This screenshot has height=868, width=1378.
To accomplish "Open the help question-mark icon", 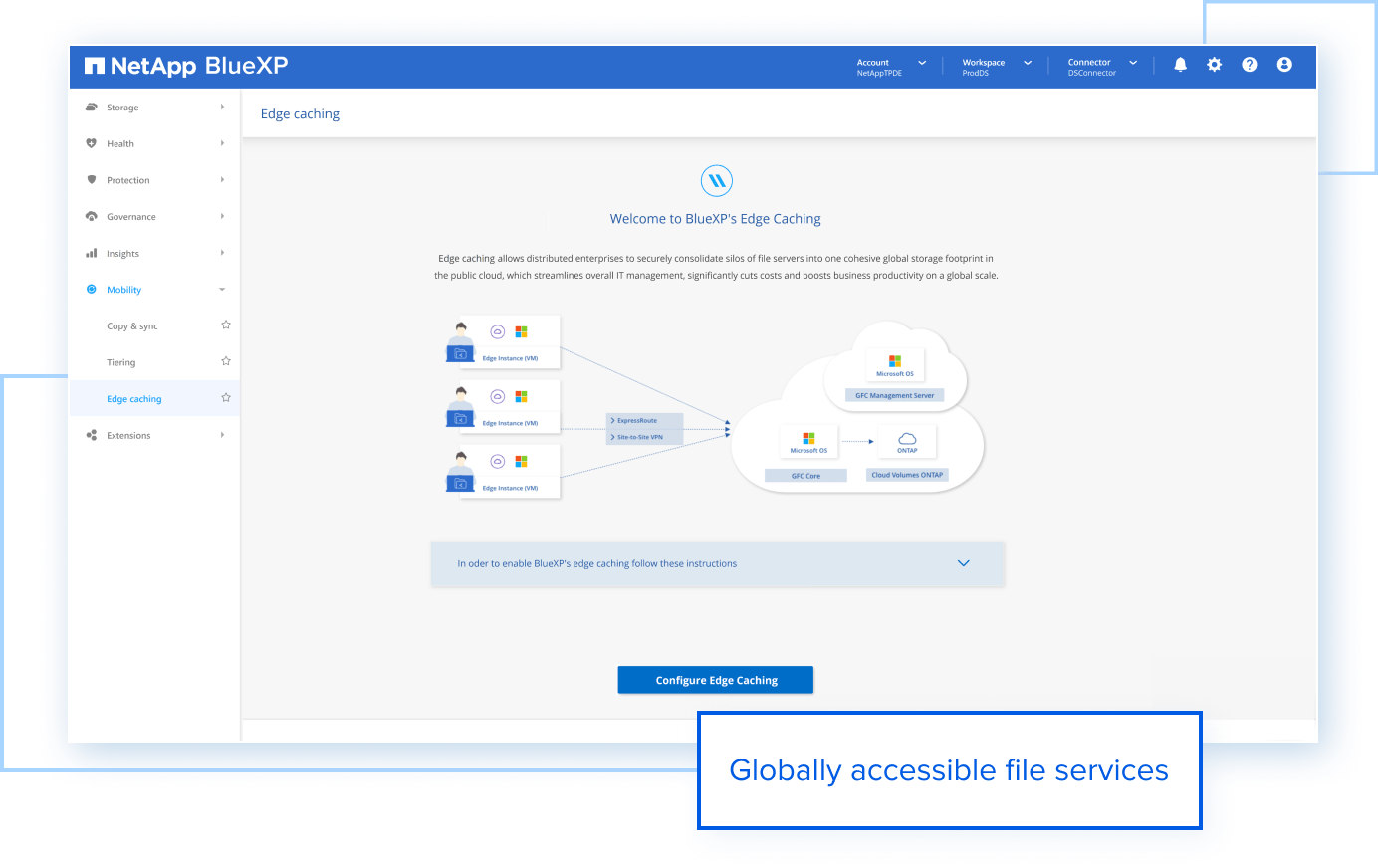I will [x=1250, y=64].
